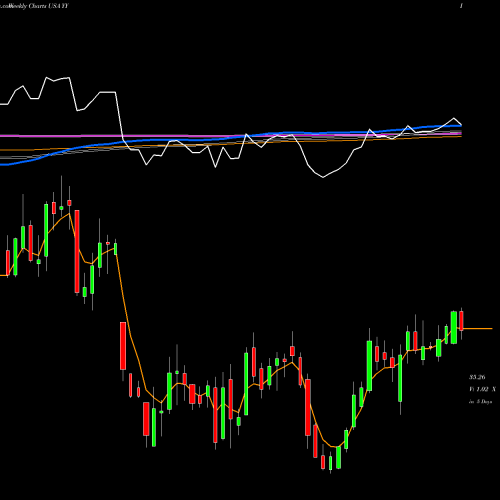Image resolution: width=500 pixels, height=500 pixels.
Task: Click the price value '33.26'
Action: coord(477,377)
